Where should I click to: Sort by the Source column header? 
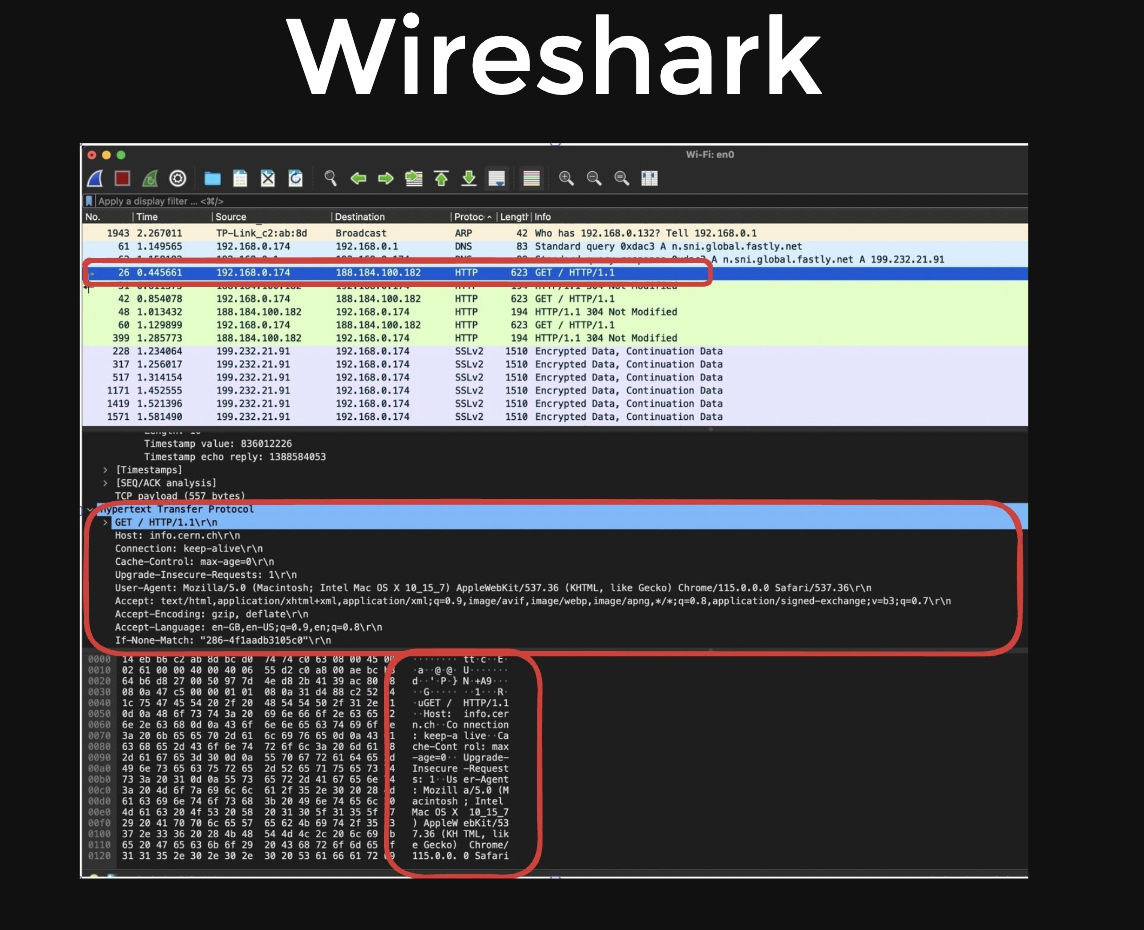(271, 217)
